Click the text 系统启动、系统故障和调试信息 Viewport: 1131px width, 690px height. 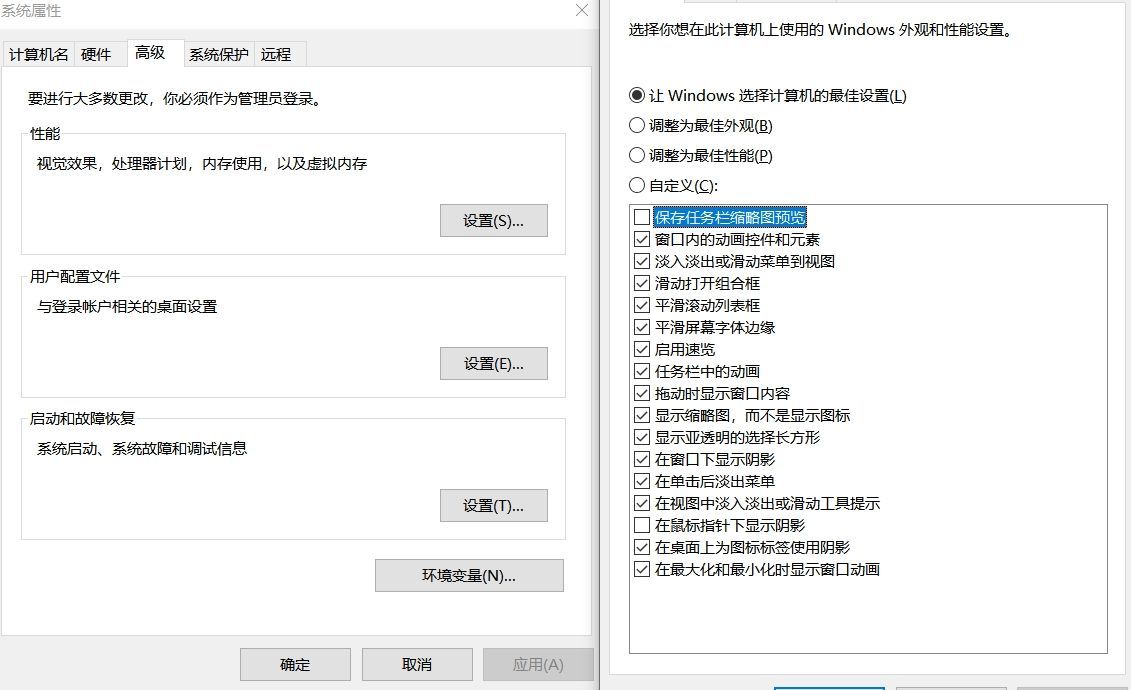pyautogui.click(x=142, y=448)
